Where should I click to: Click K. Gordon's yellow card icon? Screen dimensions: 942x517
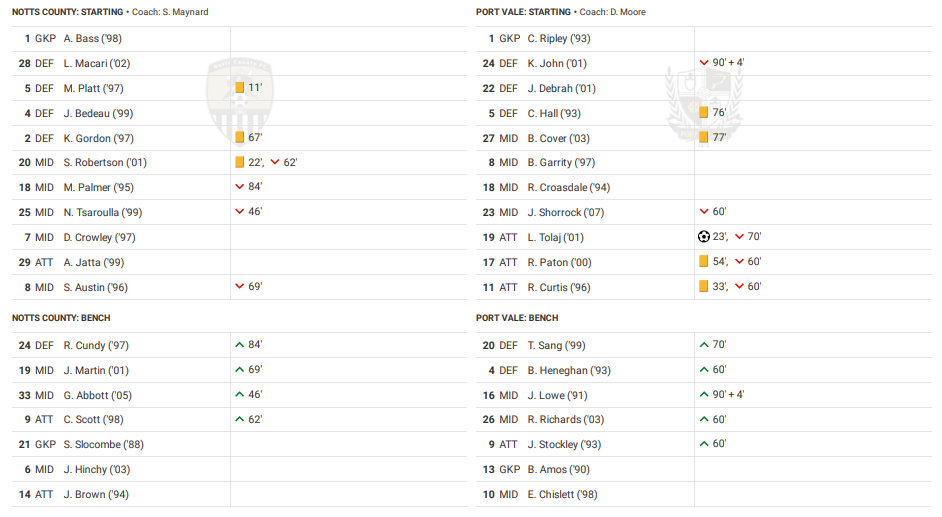pyautogui.click(x=239, y=138)
